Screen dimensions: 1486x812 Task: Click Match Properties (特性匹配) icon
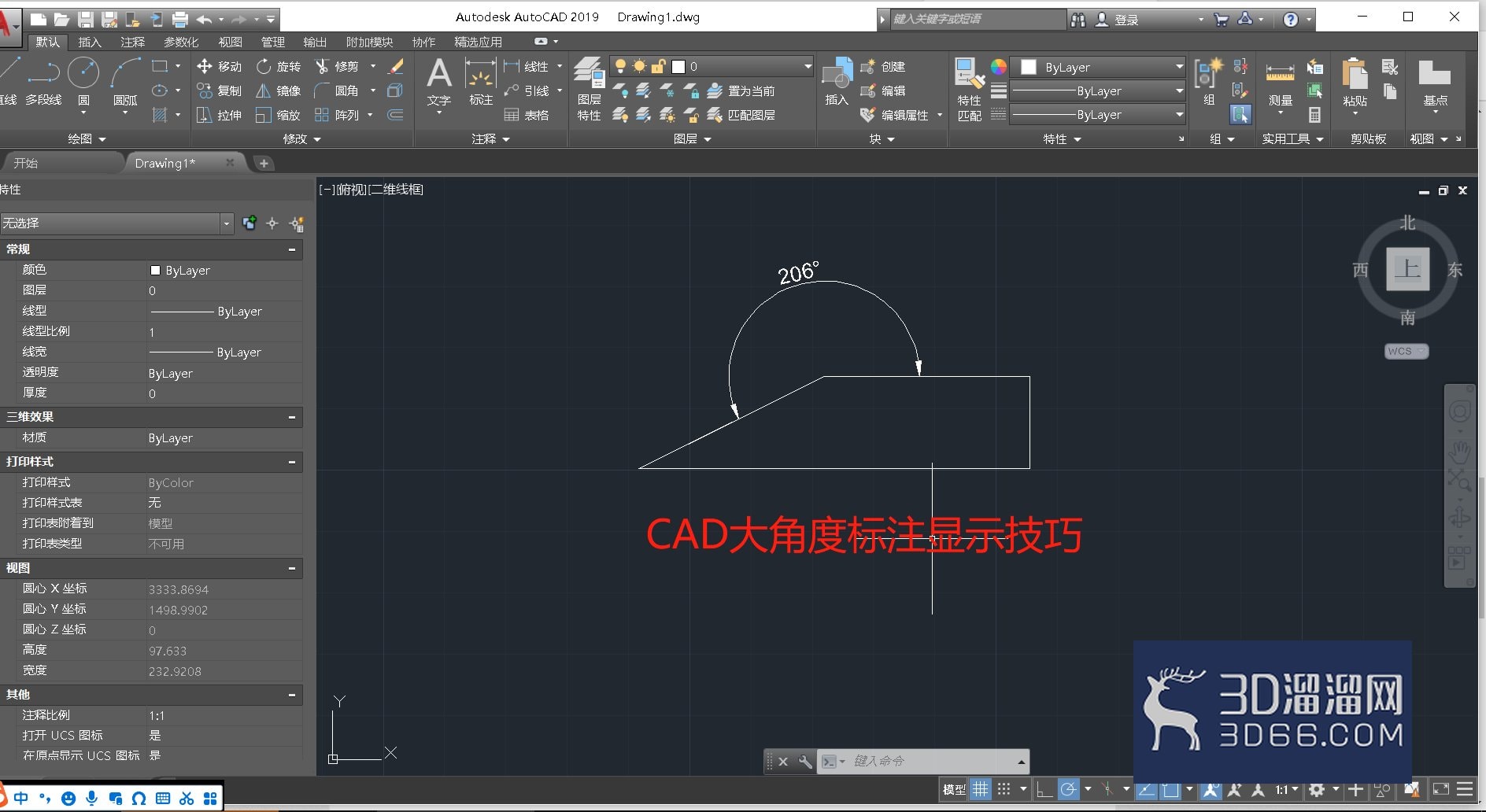click(969, 90)
